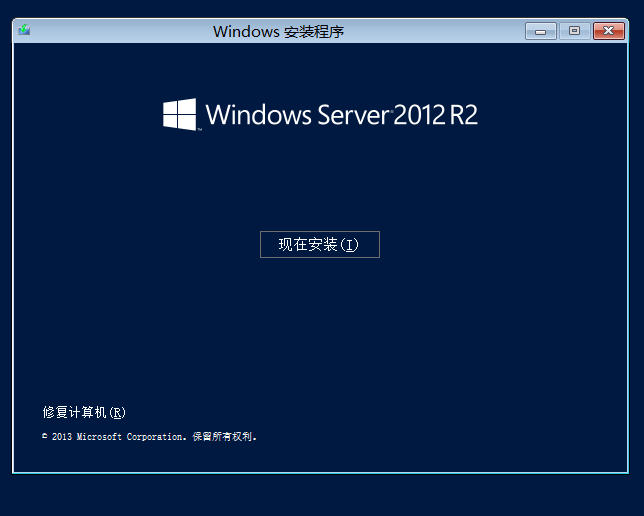Close the Windows 安装程序 window
The image size is (644, 516).
coord(609,31)
